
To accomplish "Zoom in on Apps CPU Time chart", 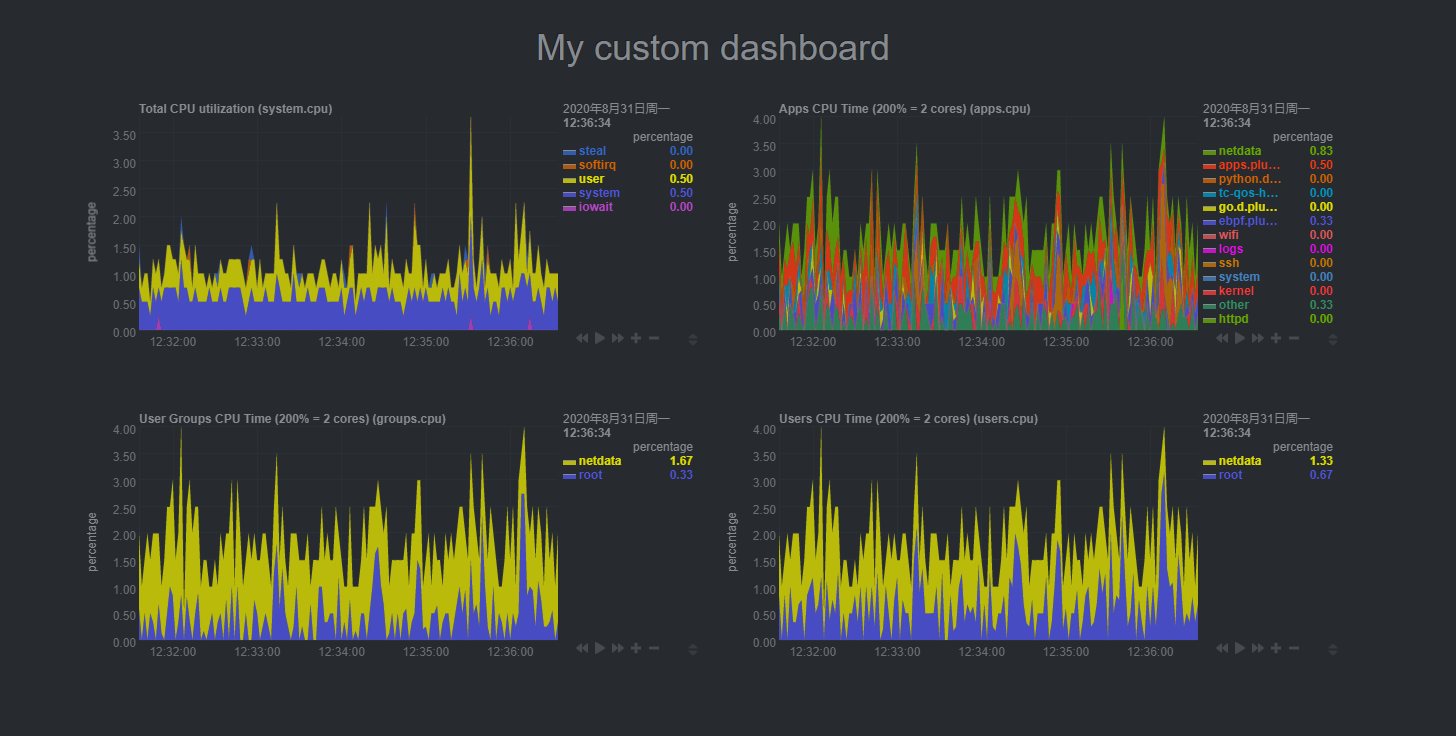I will (x=1276, y=339).
